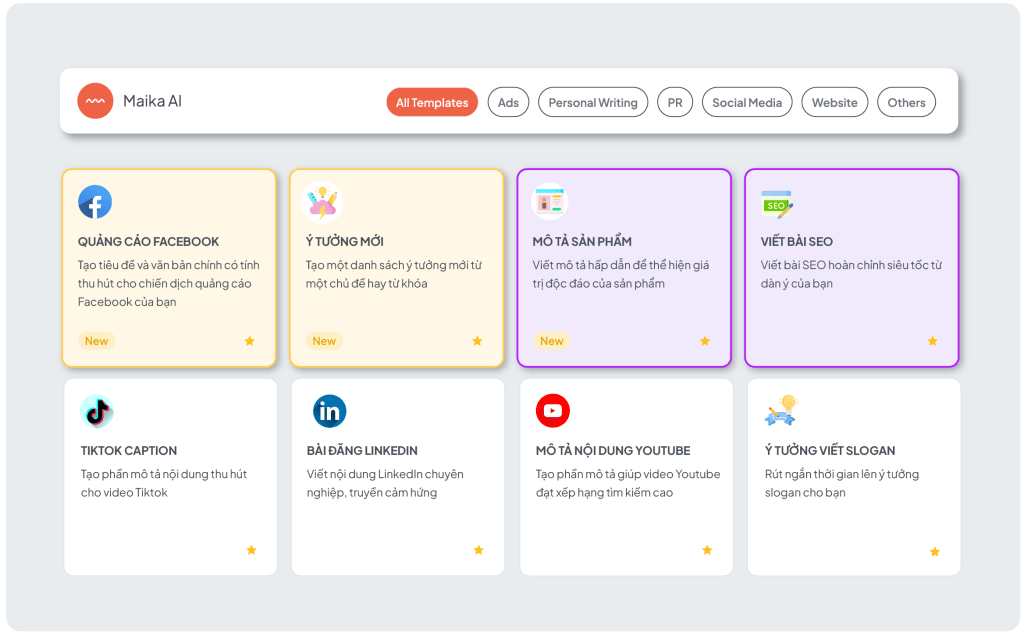Click the SEO icon in Viết Bài SEO card

click(x=777, y=204)
